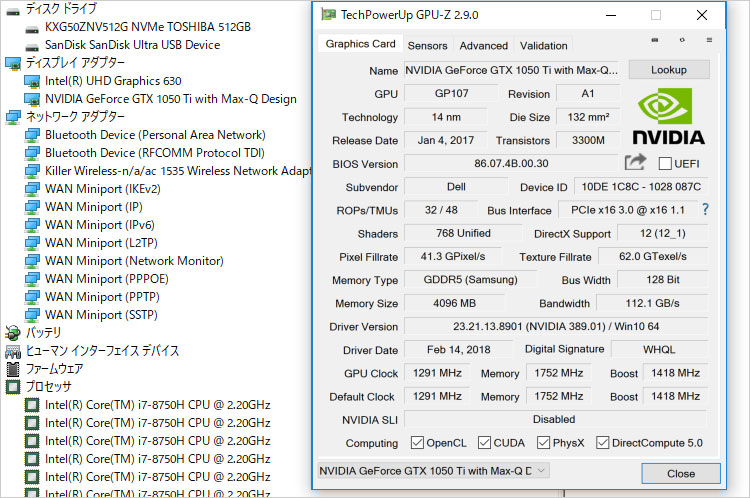
Task: Open the GPU selection dropdown at bottom
Action: click(433, 471)
